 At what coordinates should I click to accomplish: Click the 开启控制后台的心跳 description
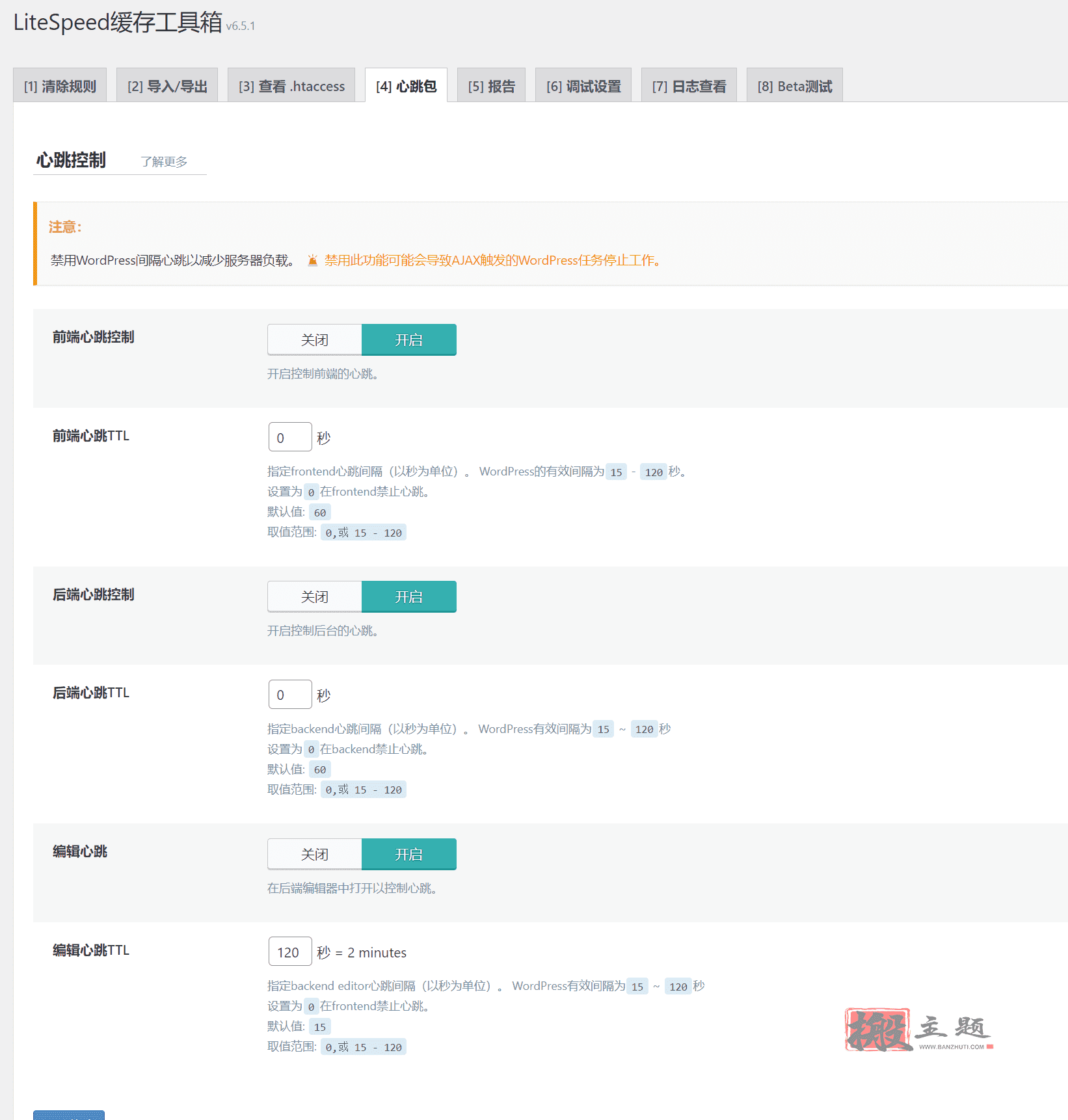323,631
